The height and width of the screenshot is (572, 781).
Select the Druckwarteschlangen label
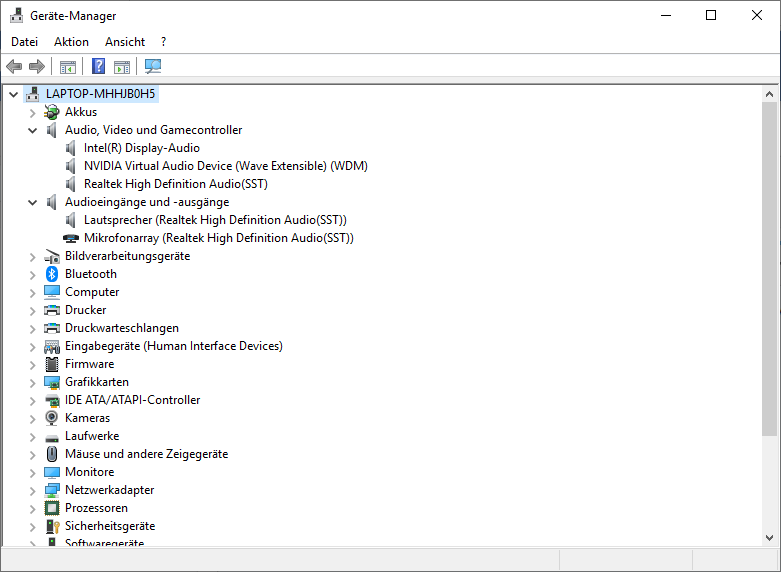[x=122, y=328]
